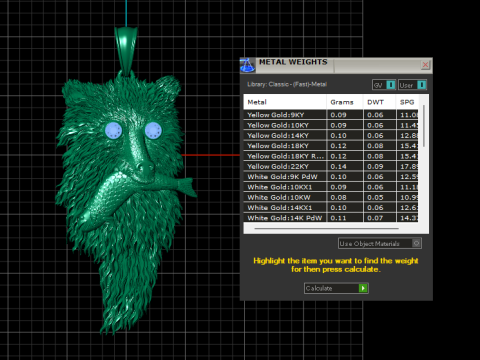Select White Gold:14K PdW row
This screenshot has width=480, height=360.
[331, 218]
